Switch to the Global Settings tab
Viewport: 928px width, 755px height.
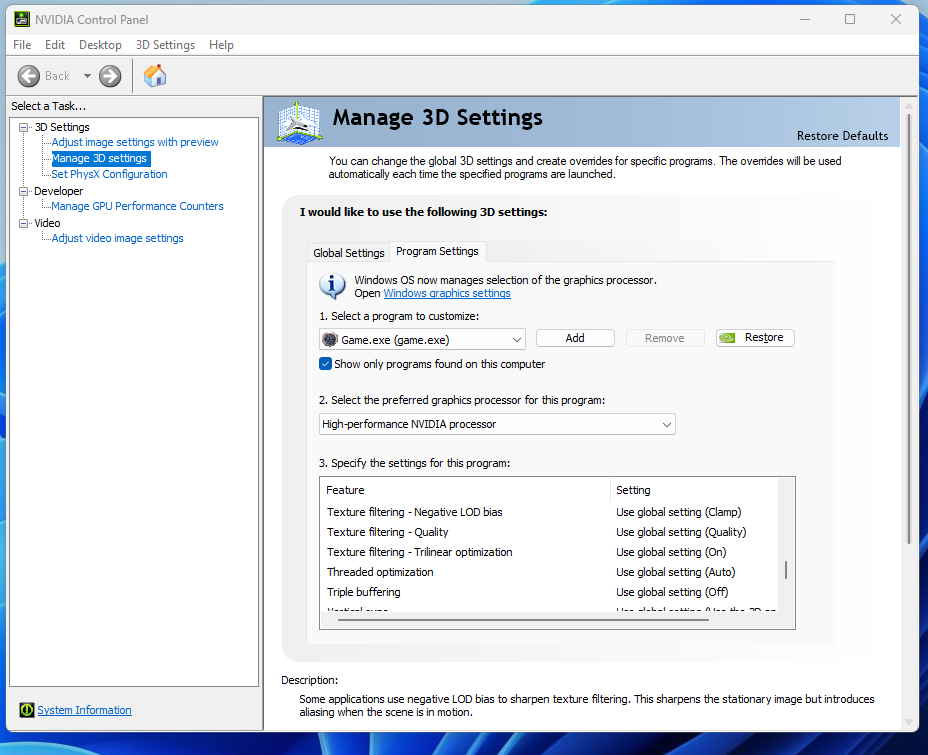pos(349,253)
